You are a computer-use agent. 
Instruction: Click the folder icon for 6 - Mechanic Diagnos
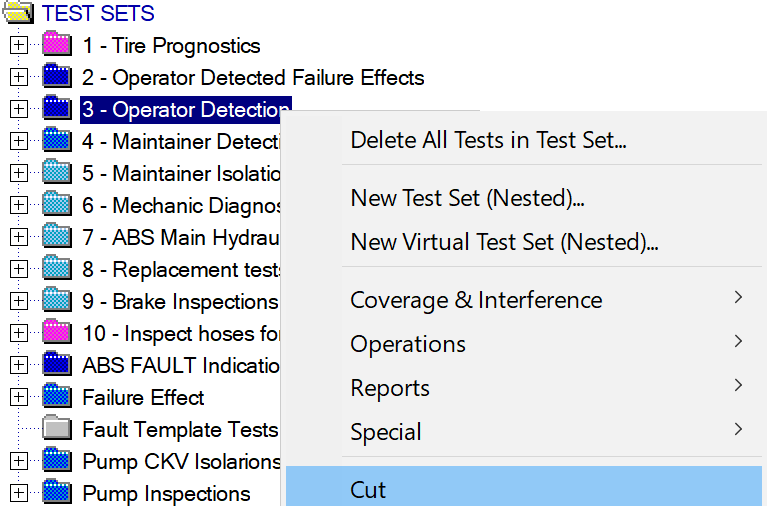point(57,204)
